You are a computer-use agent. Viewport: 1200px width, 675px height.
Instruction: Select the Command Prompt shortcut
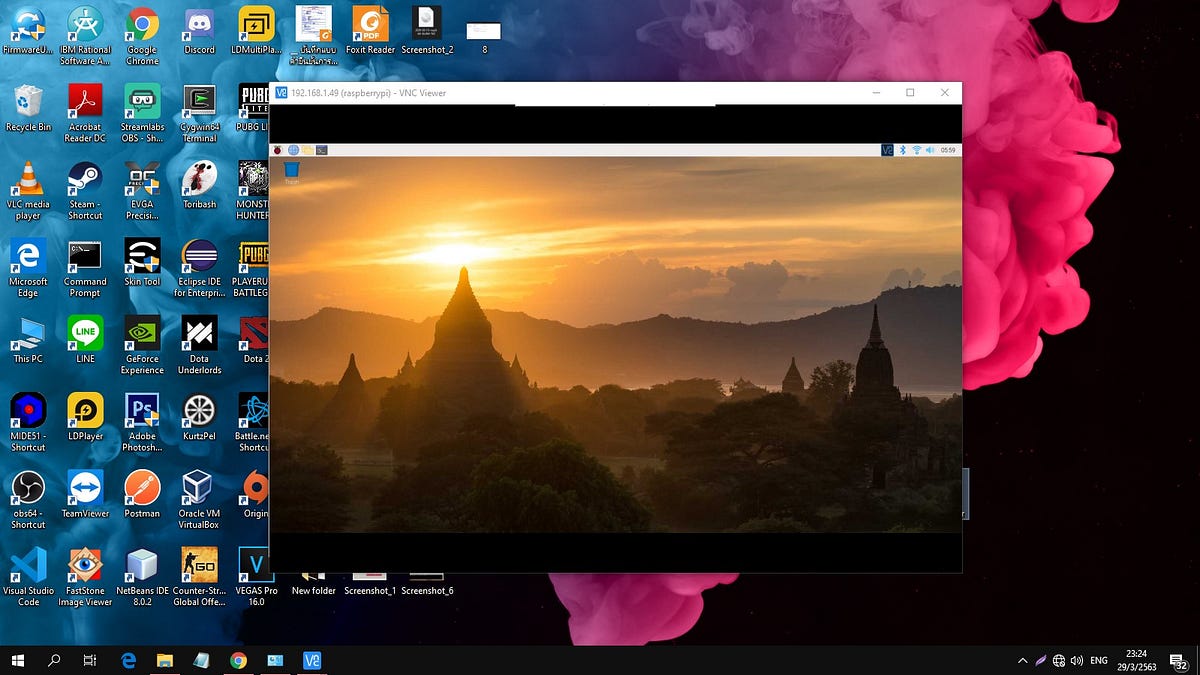click(85, 268)
